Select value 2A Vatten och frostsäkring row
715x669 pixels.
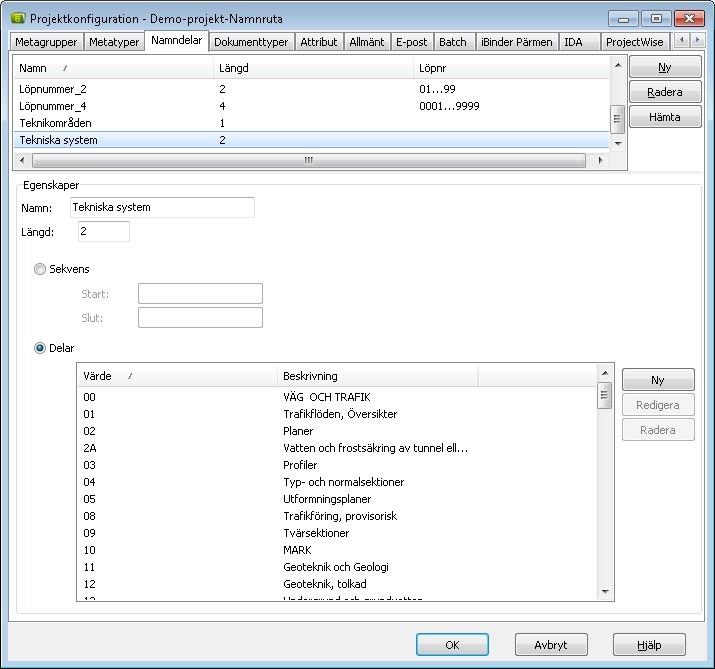[x=337, y=448]
